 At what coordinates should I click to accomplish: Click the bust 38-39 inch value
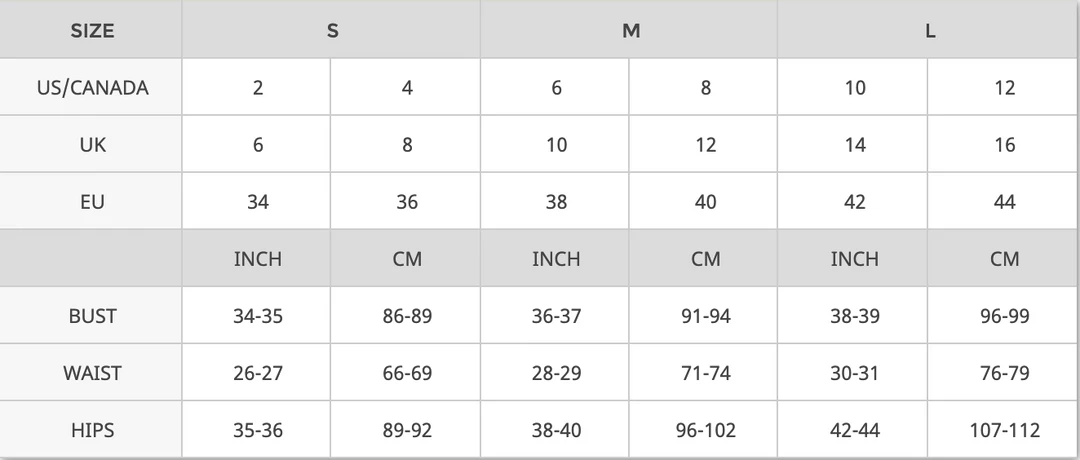855,316
